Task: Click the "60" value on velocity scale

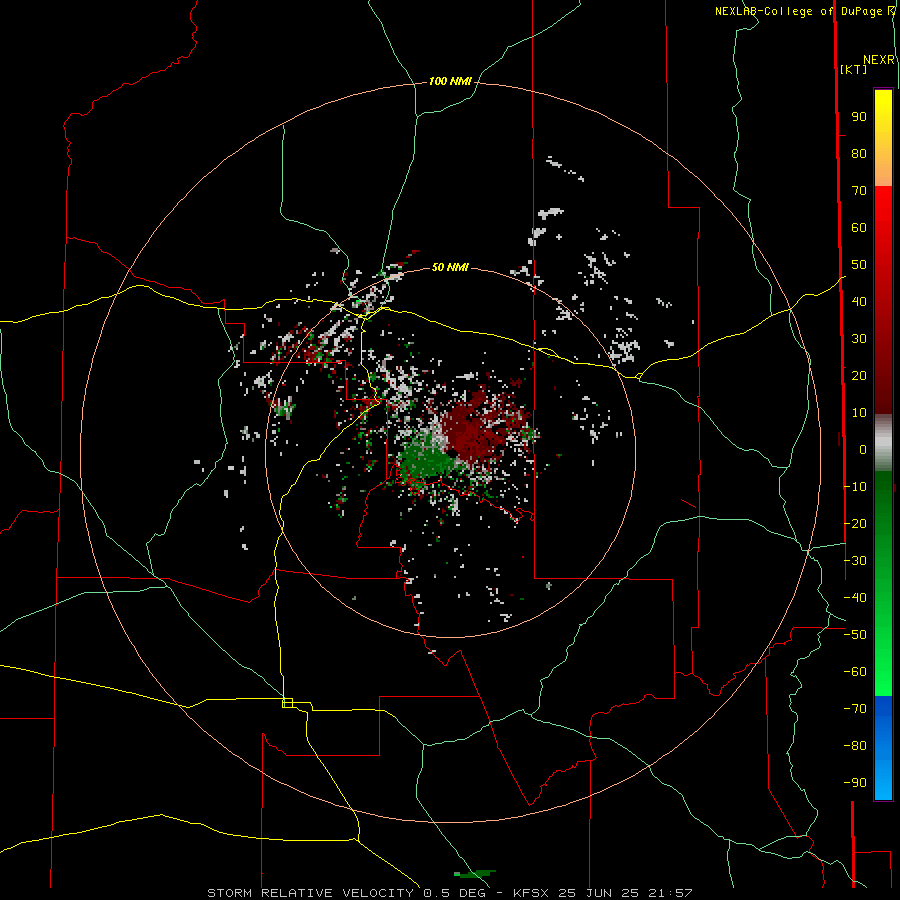Action: click(859, 228)
